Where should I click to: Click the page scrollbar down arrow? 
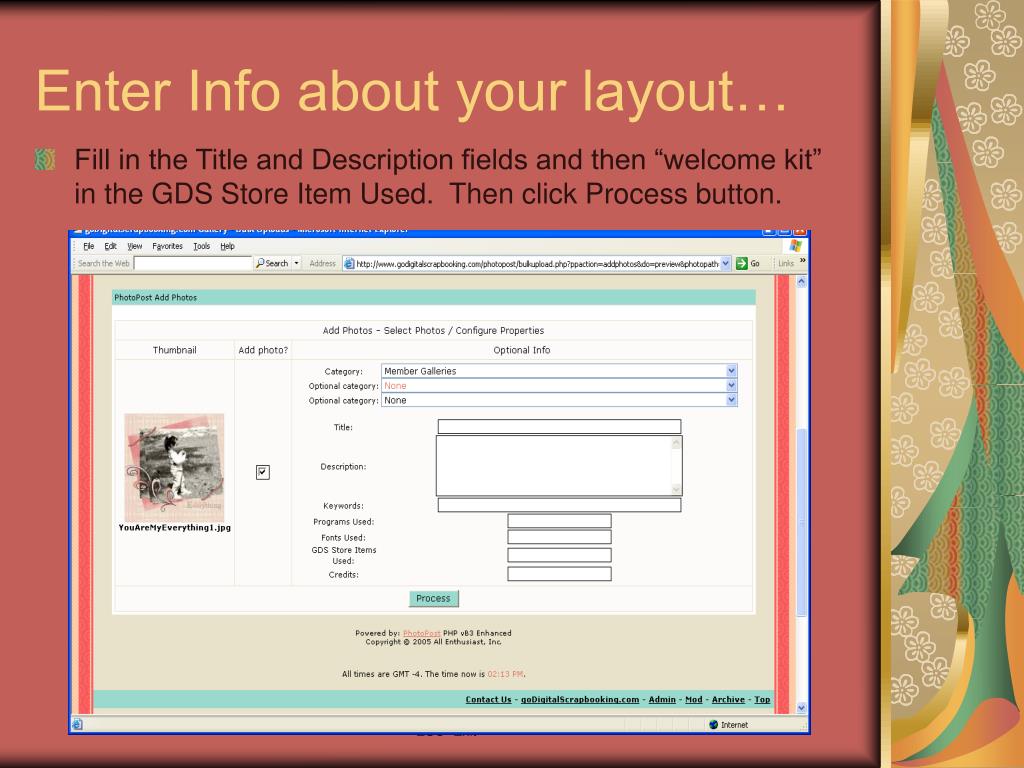(802, 708)
